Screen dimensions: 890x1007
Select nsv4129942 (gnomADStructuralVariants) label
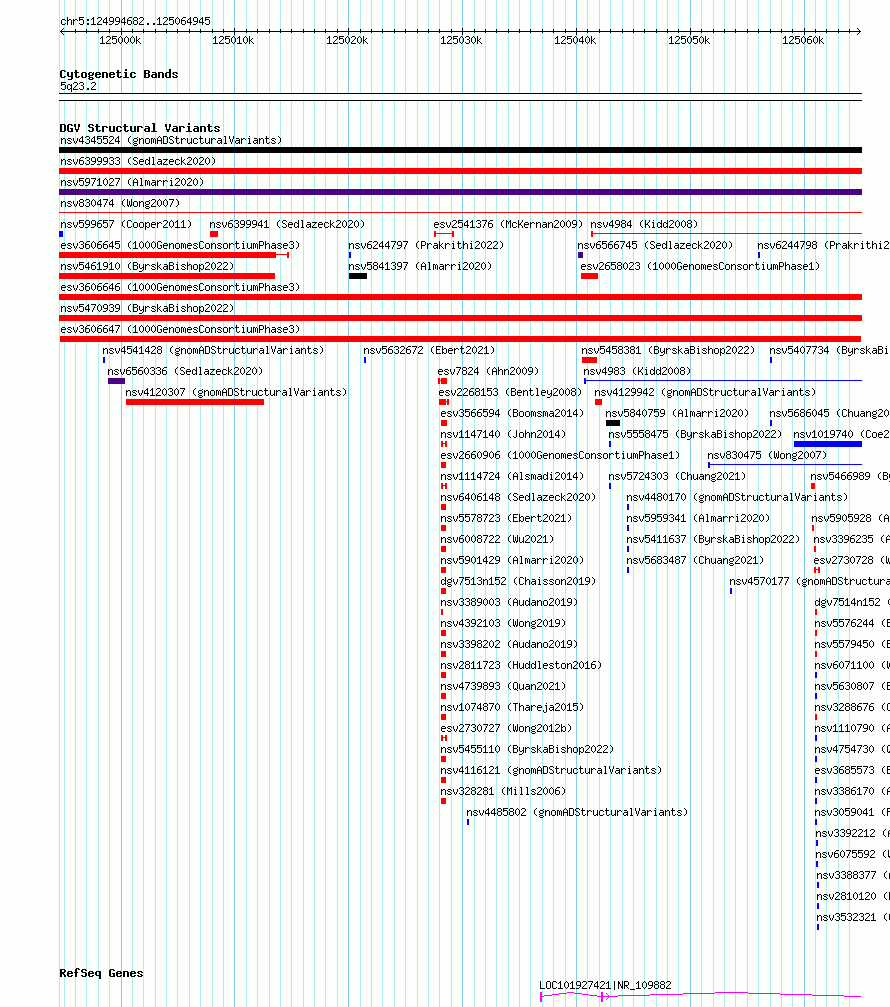[705, 392]
